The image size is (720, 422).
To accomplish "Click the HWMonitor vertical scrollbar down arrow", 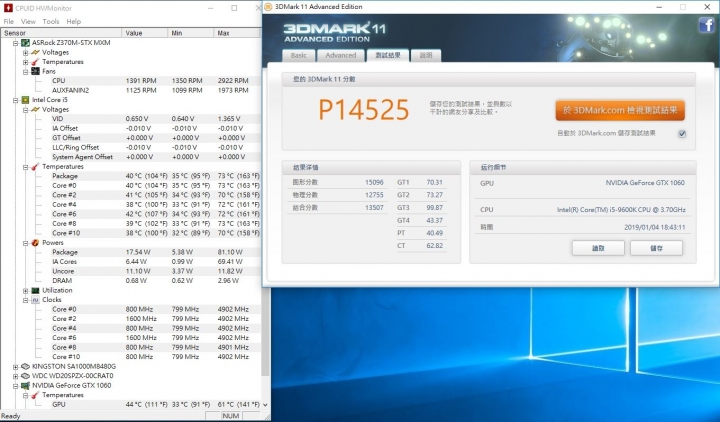I will click(265, 405).
